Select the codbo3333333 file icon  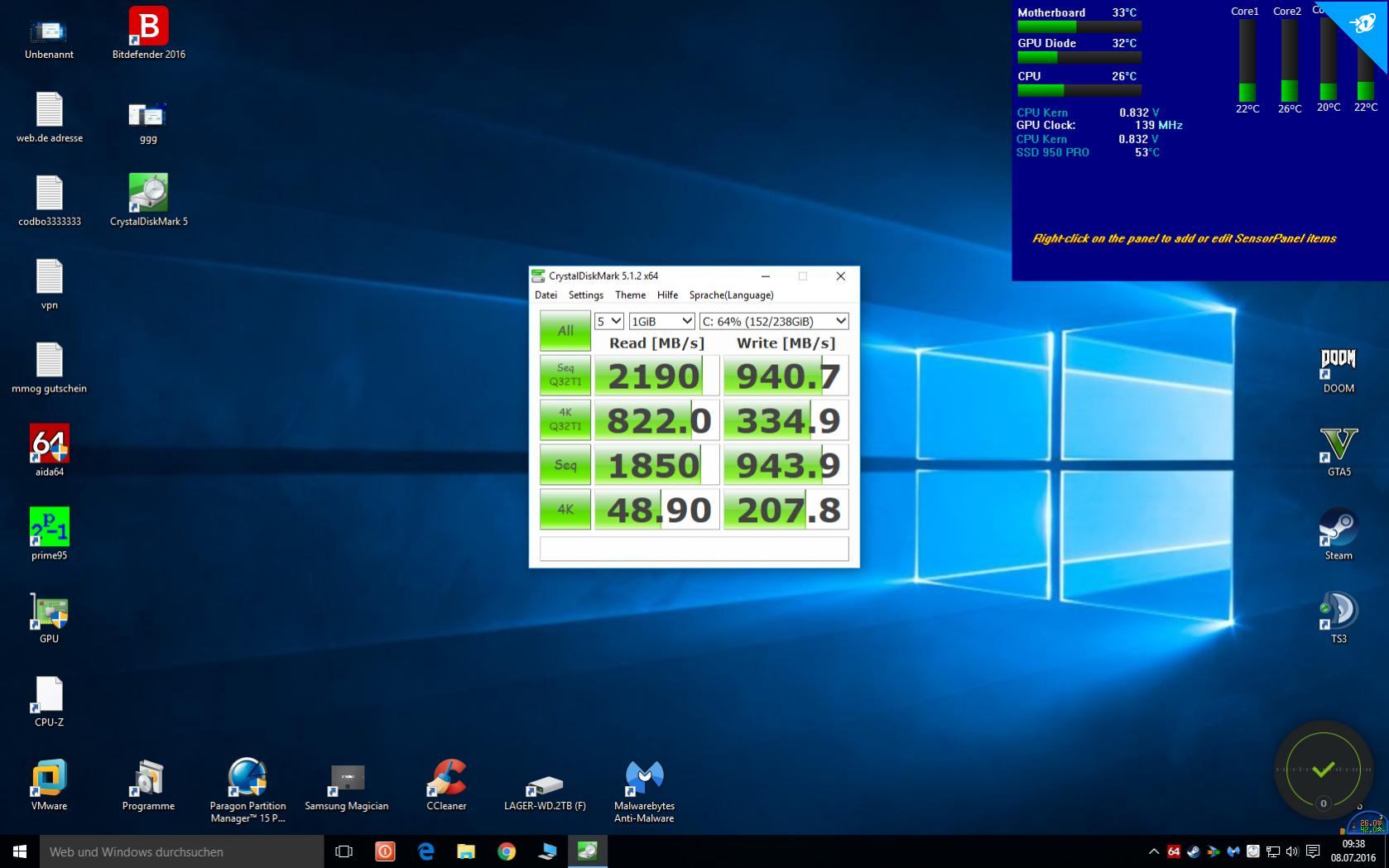click(x=50, y=201)
